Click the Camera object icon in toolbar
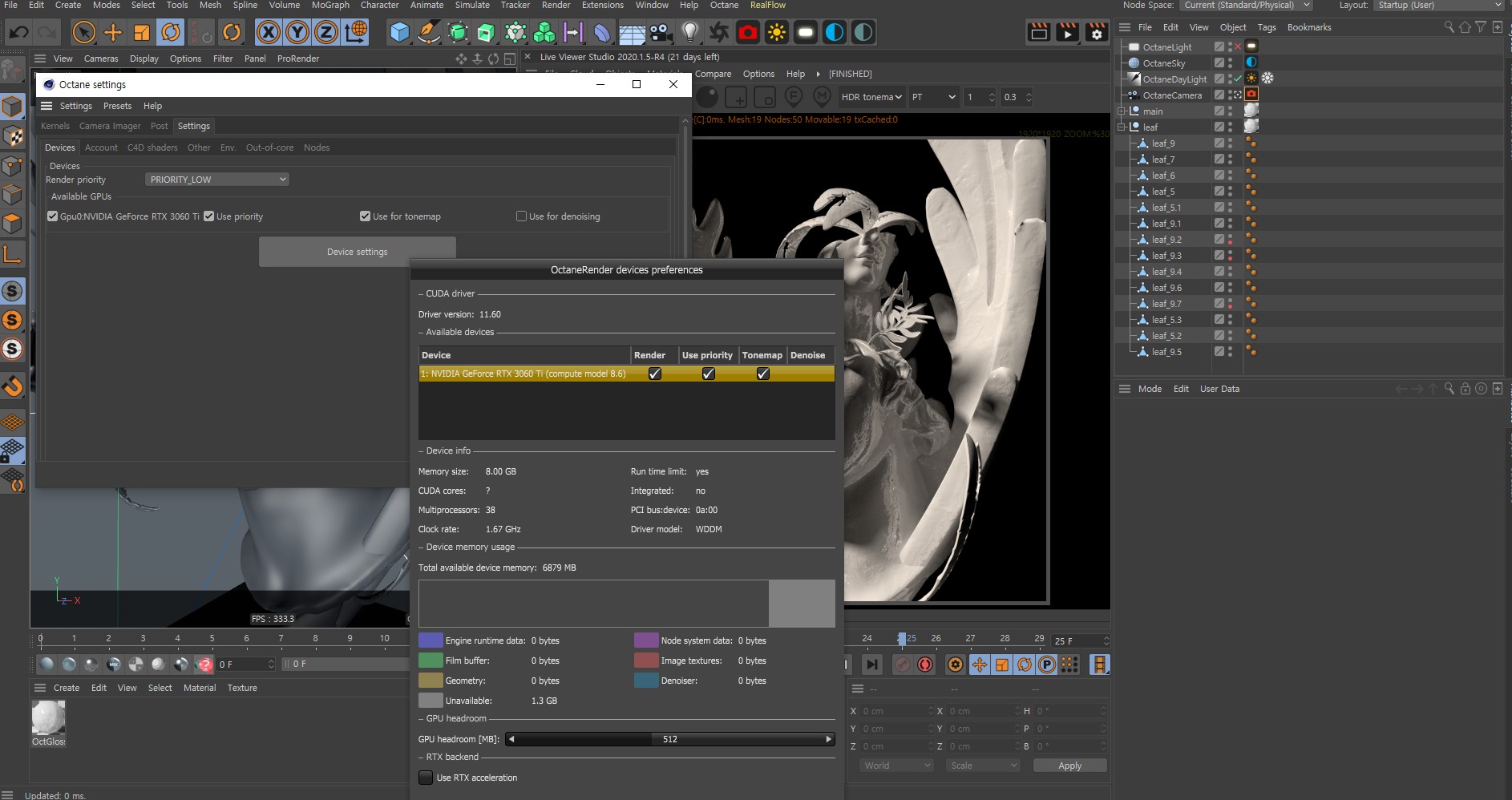Image resolution: width=1512 pixels, height=800 pixels. pos(660,32)
